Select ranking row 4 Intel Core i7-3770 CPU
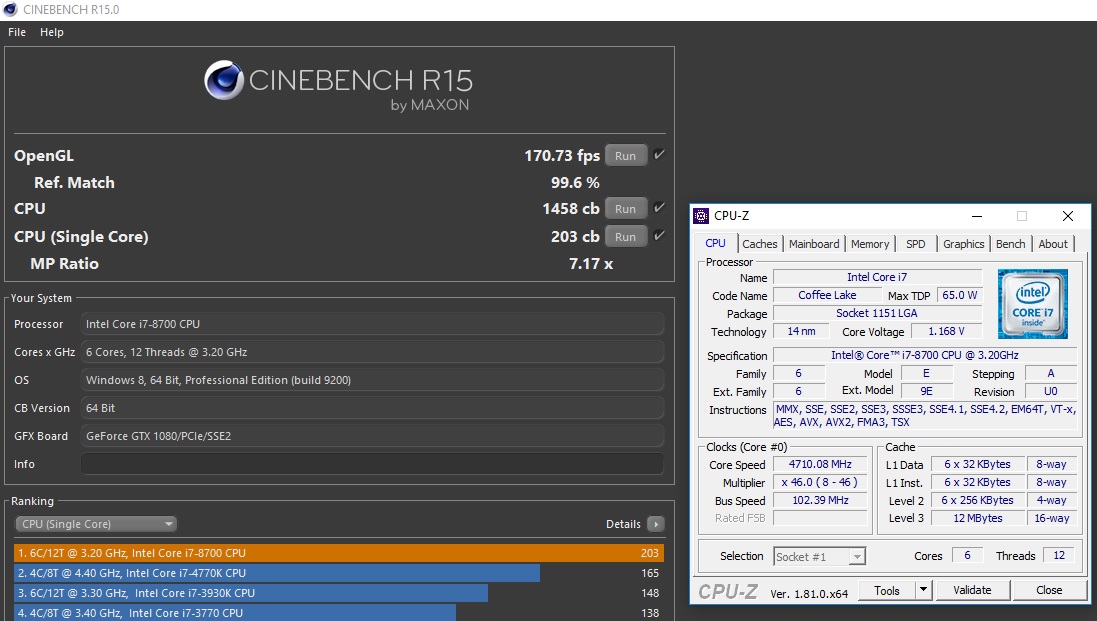The image size is (1097, 621). 339,613
